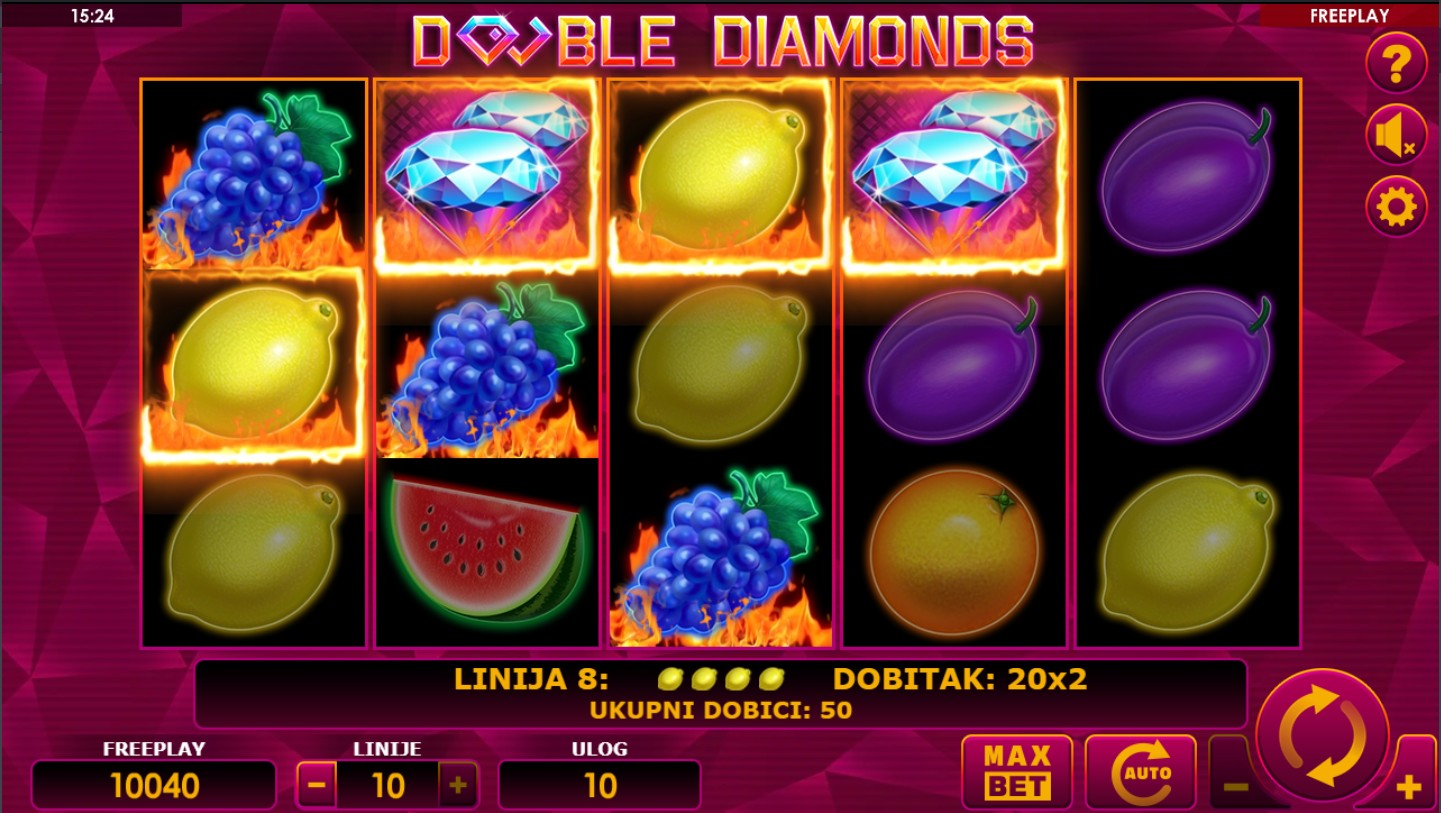Decrease lines with the minus button
This screenshot has height=813, width=1441.
pyautogui.click(x=316, y=785)
